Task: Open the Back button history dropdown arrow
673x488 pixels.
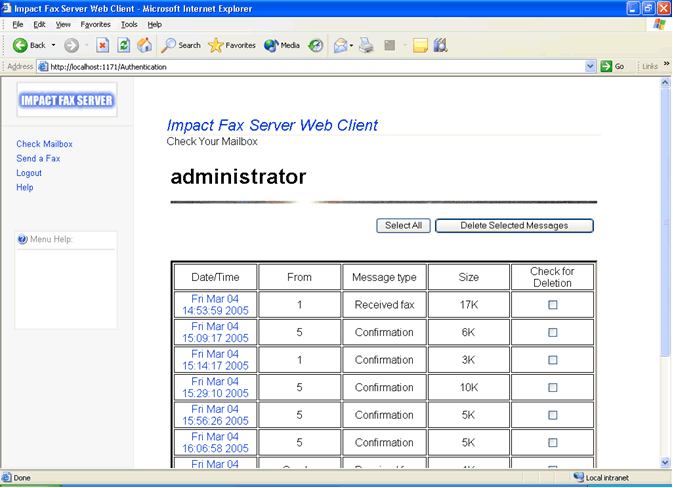Action: (54, 45)
